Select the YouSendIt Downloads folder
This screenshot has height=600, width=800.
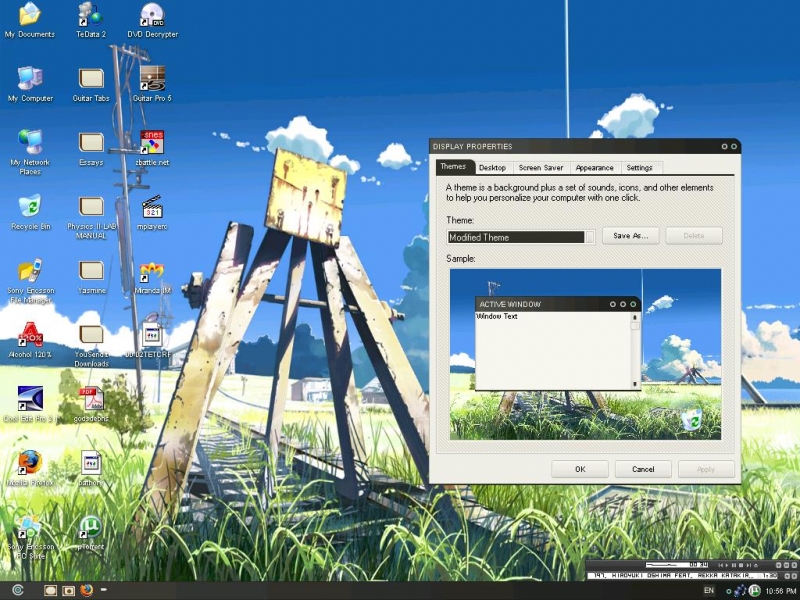91,345
